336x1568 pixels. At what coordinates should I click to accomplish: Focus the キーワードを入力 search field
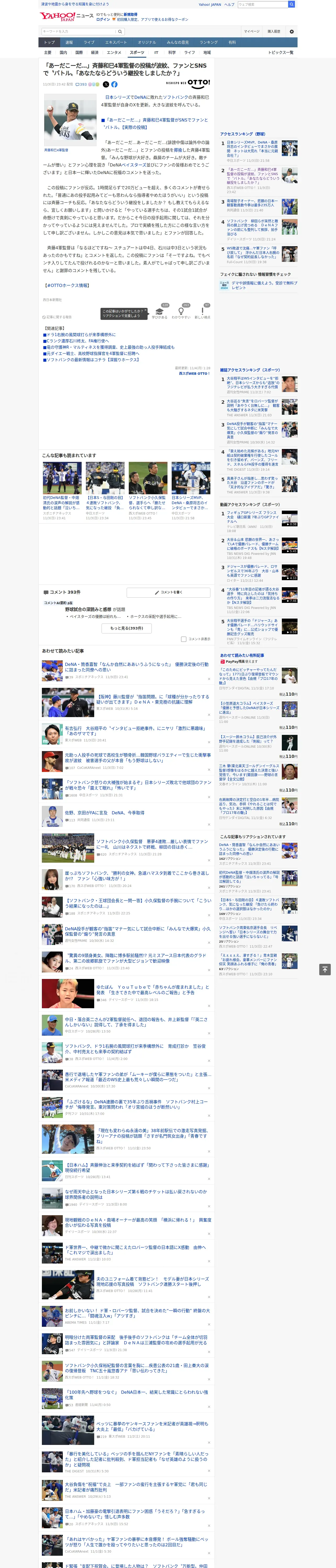click(79, 31)
